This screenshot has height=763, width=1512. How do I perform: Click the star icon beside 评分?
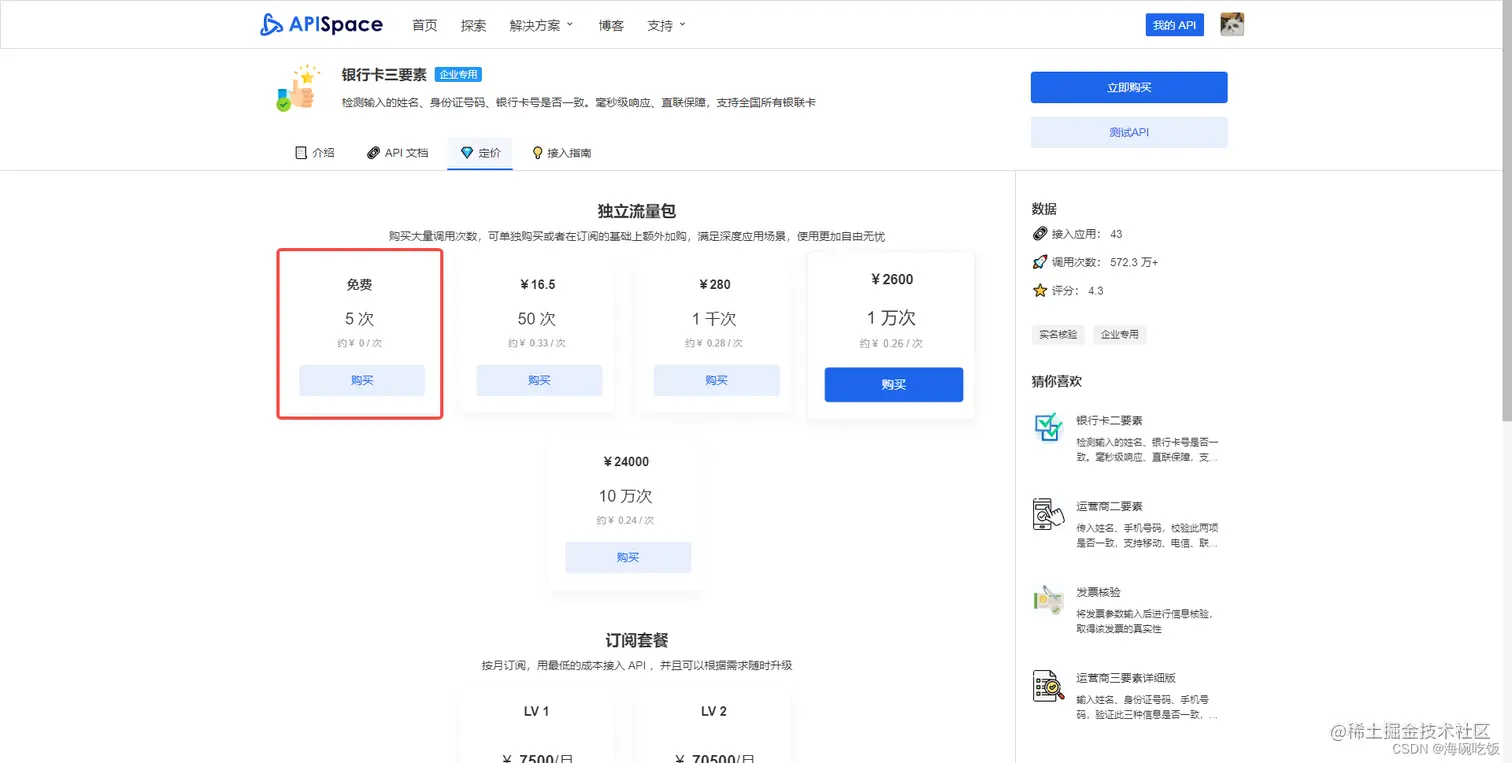pyautogui.click(x=1040, y=290)
